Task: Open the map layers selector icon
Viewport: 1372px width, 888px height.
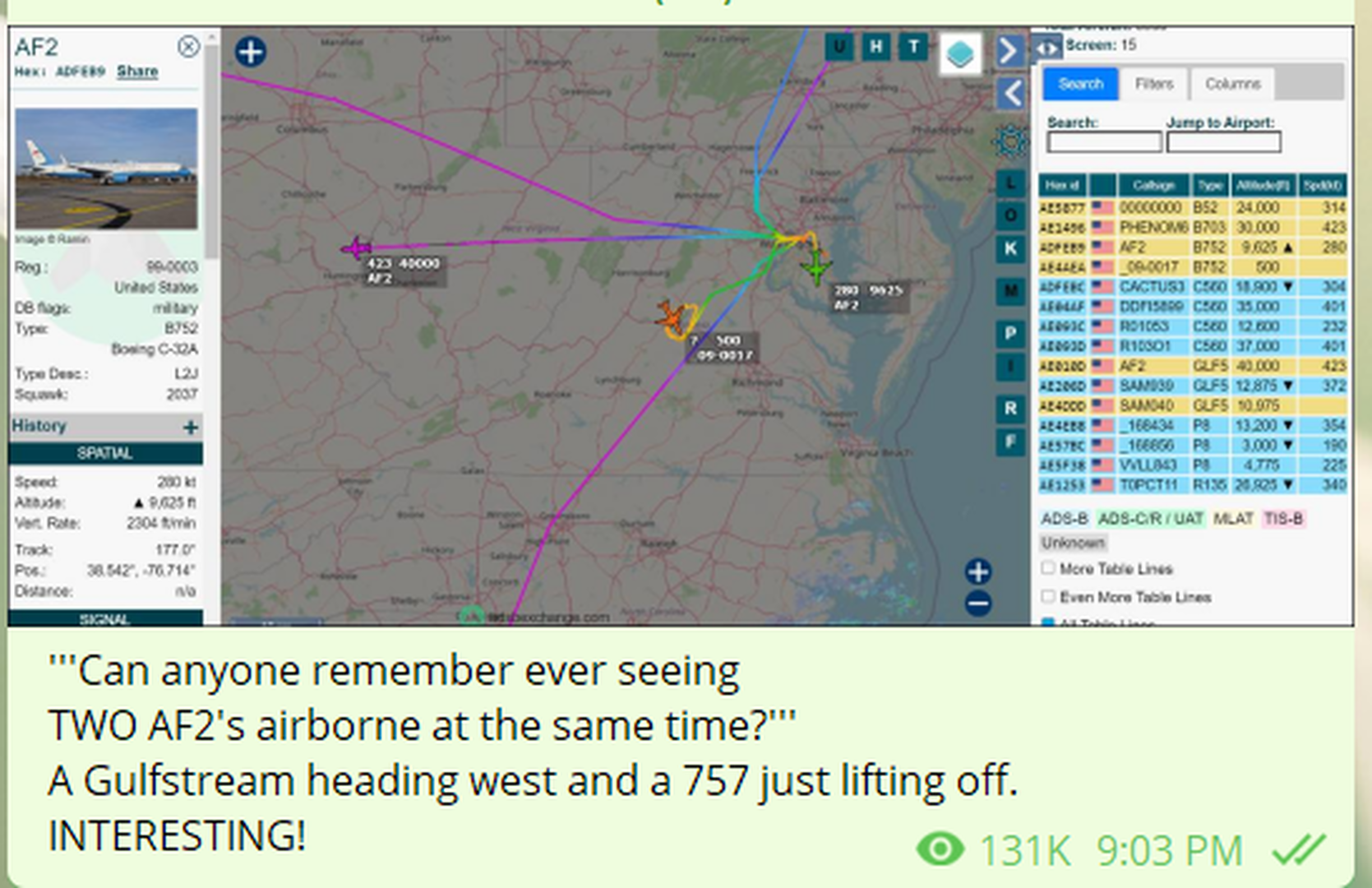Action: pyautogui.click(x=960, y=54)
